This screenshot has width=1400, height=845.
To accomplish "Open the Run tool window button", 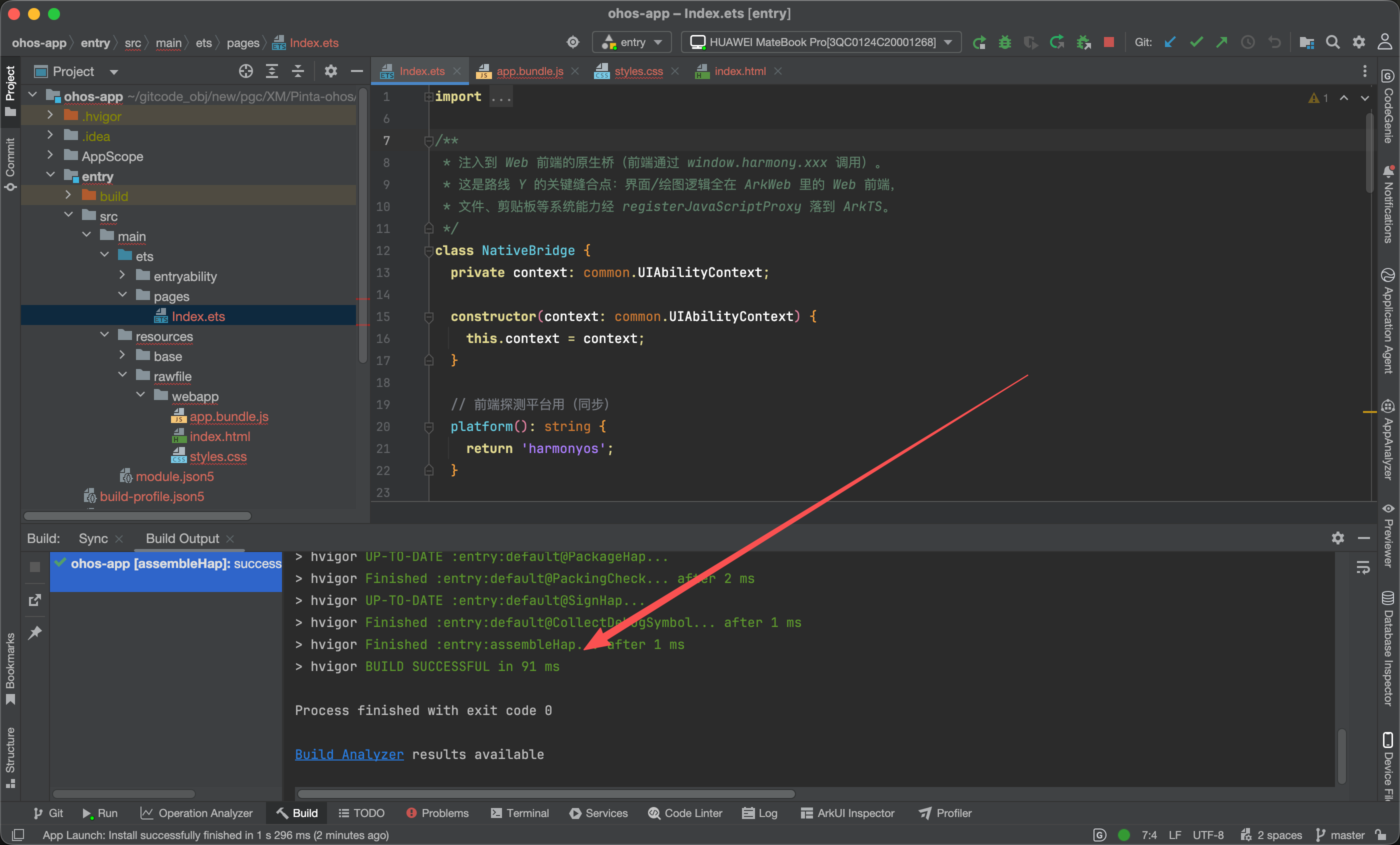I will (x=100, y=813).
